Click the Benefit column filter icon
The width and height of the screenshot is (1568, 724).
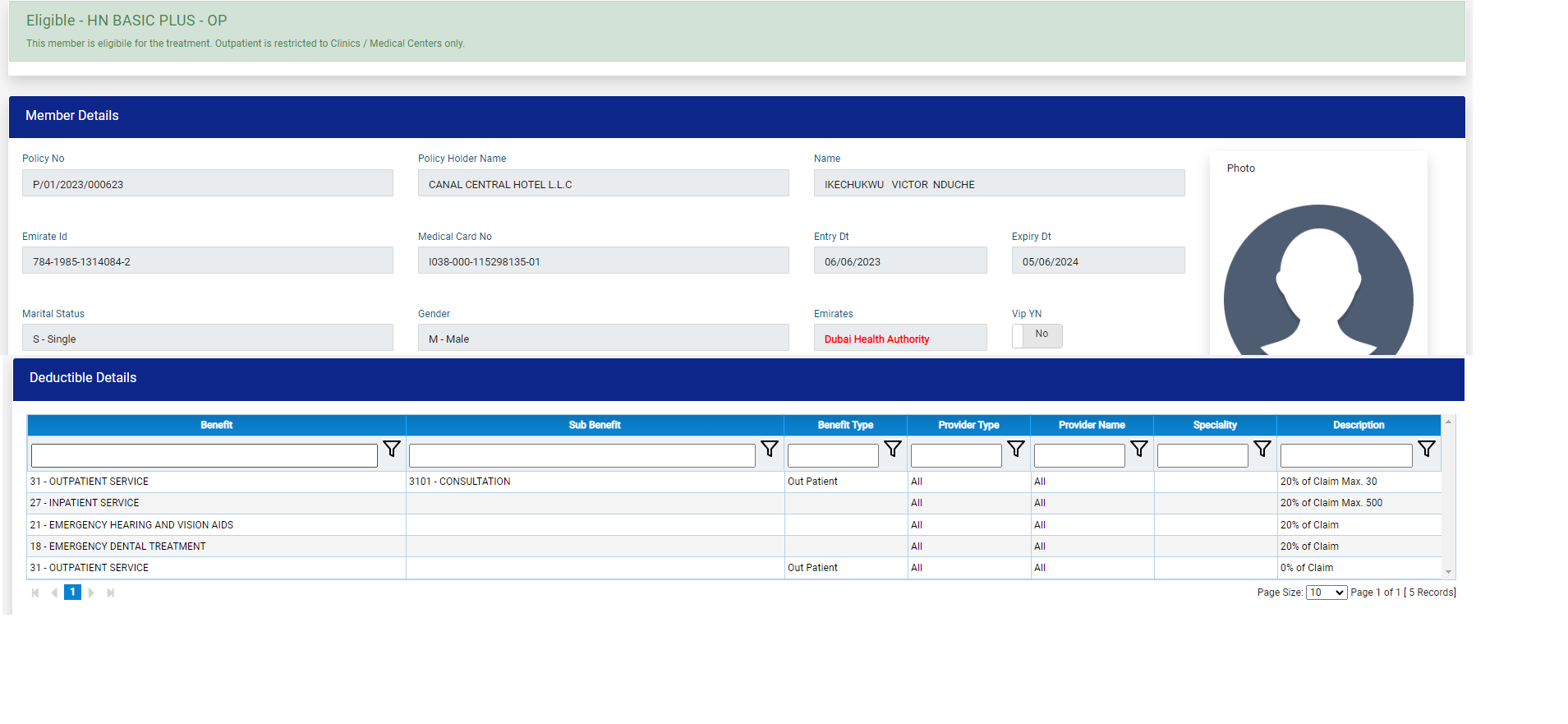tap(392, 449)
